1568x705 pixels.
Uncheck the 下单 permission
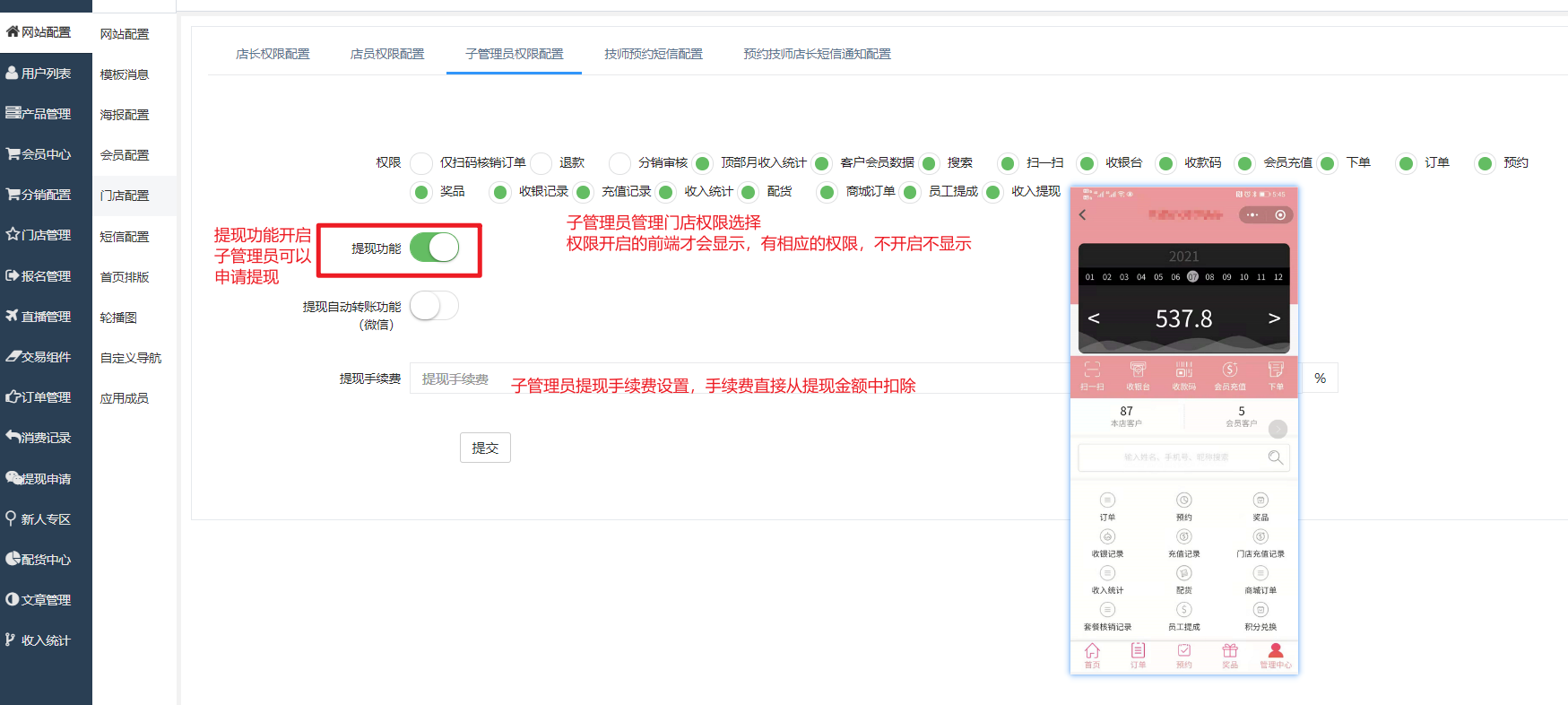[1327, 163]
